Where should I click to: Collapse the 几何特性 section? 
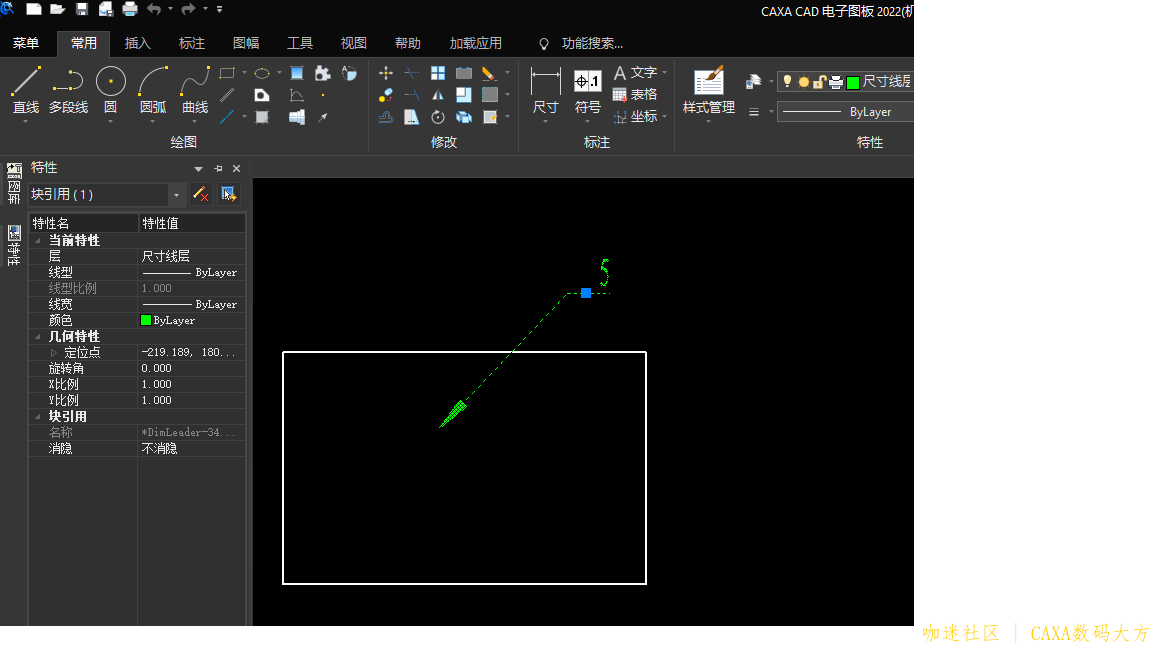(38, 337)
